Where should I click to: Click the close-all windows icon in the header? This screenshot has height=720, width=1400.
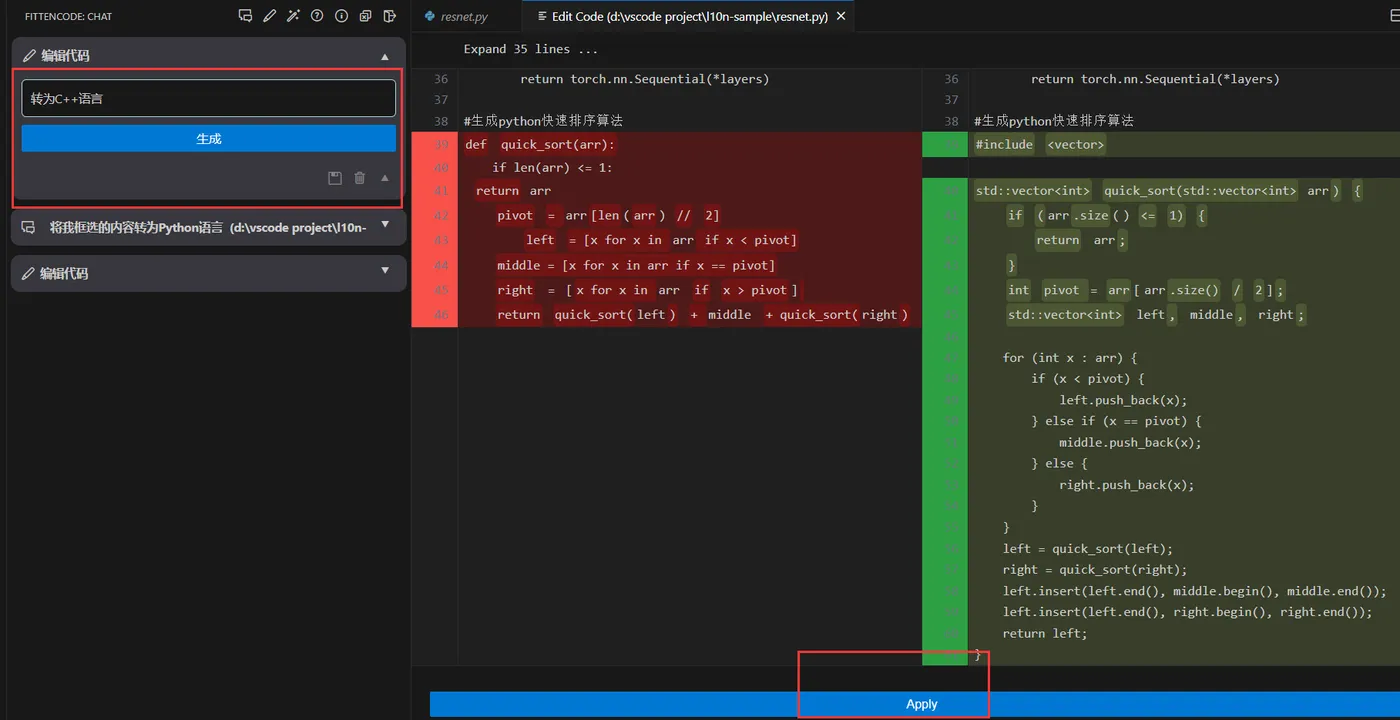pyautogui.click(x=365, y=16)
